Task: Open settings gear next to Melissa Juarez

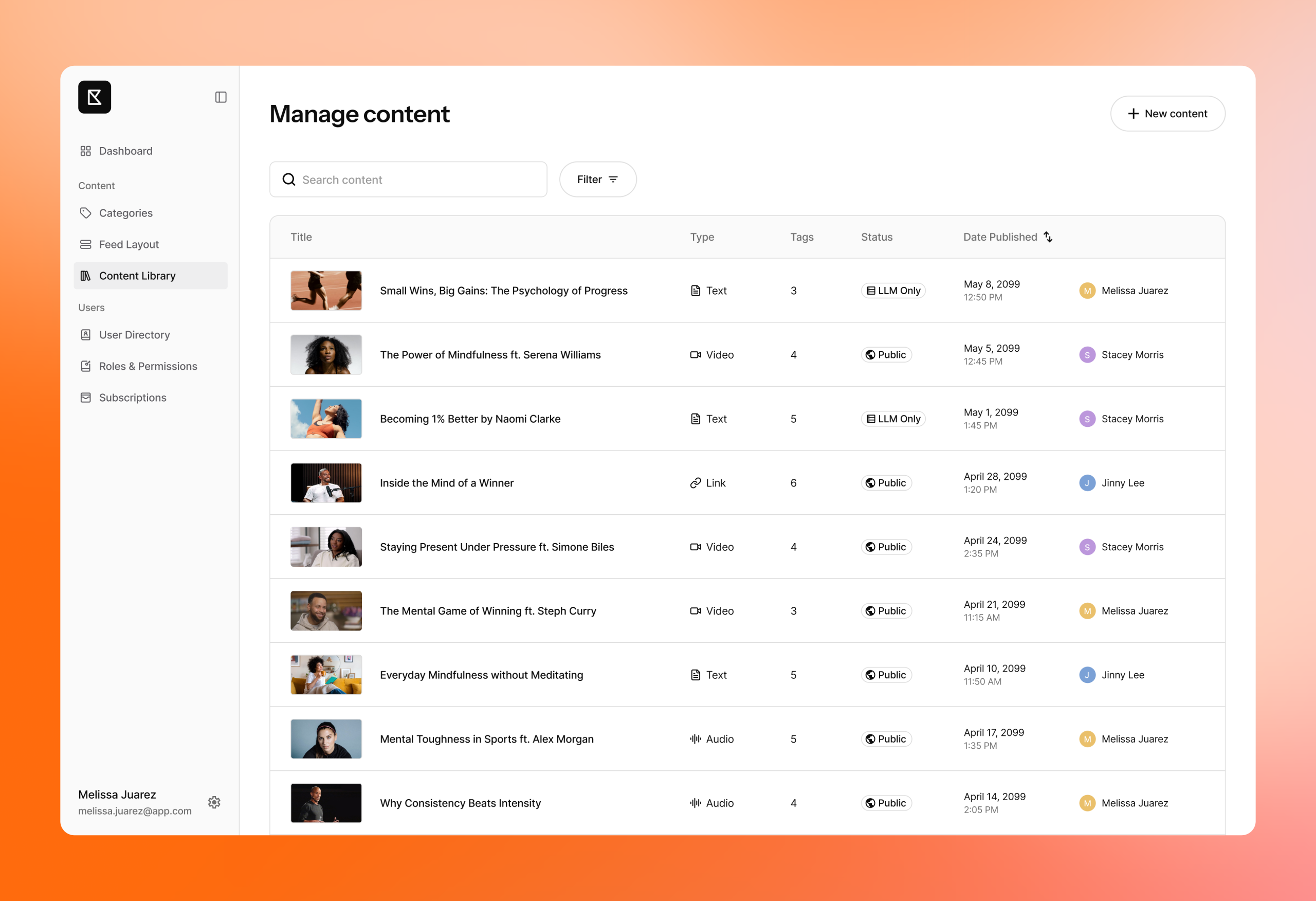Action: [x=214, y=802]
